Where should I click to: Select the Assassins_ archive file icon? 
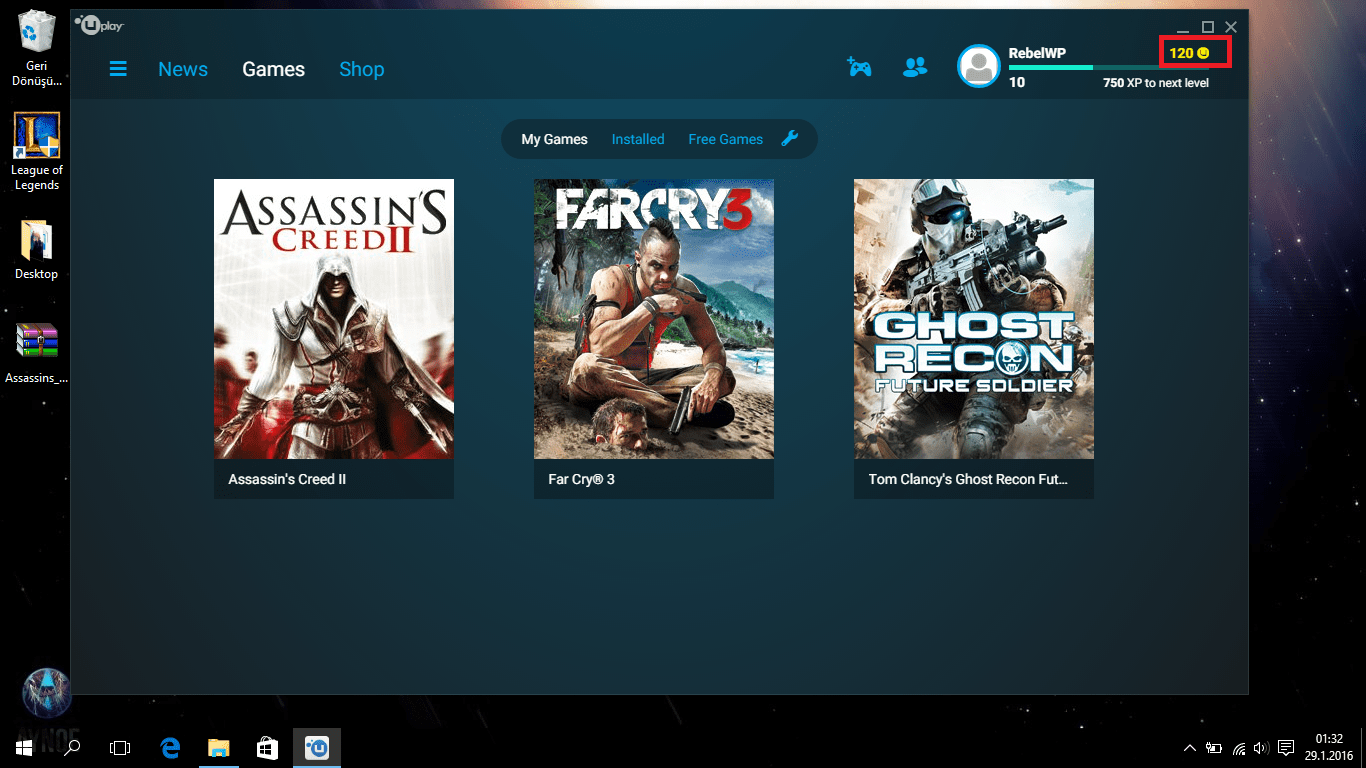point(37,354)
